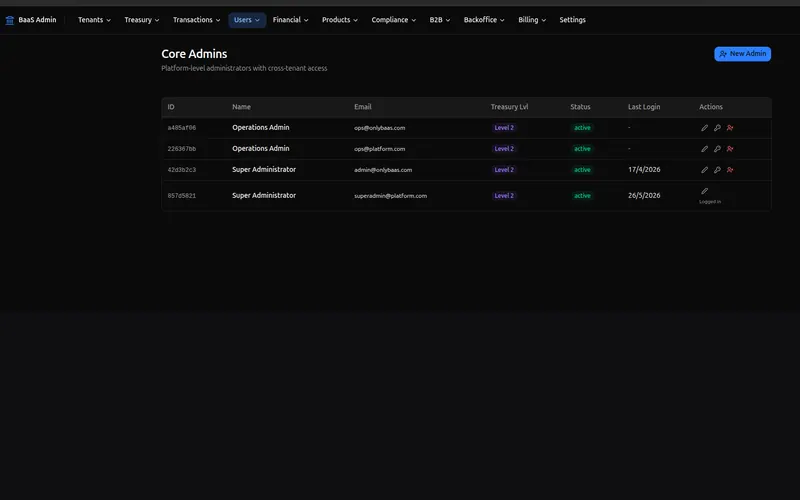
Task: Click the Treasury Lvl column header
Action: (x=509, y=107)
